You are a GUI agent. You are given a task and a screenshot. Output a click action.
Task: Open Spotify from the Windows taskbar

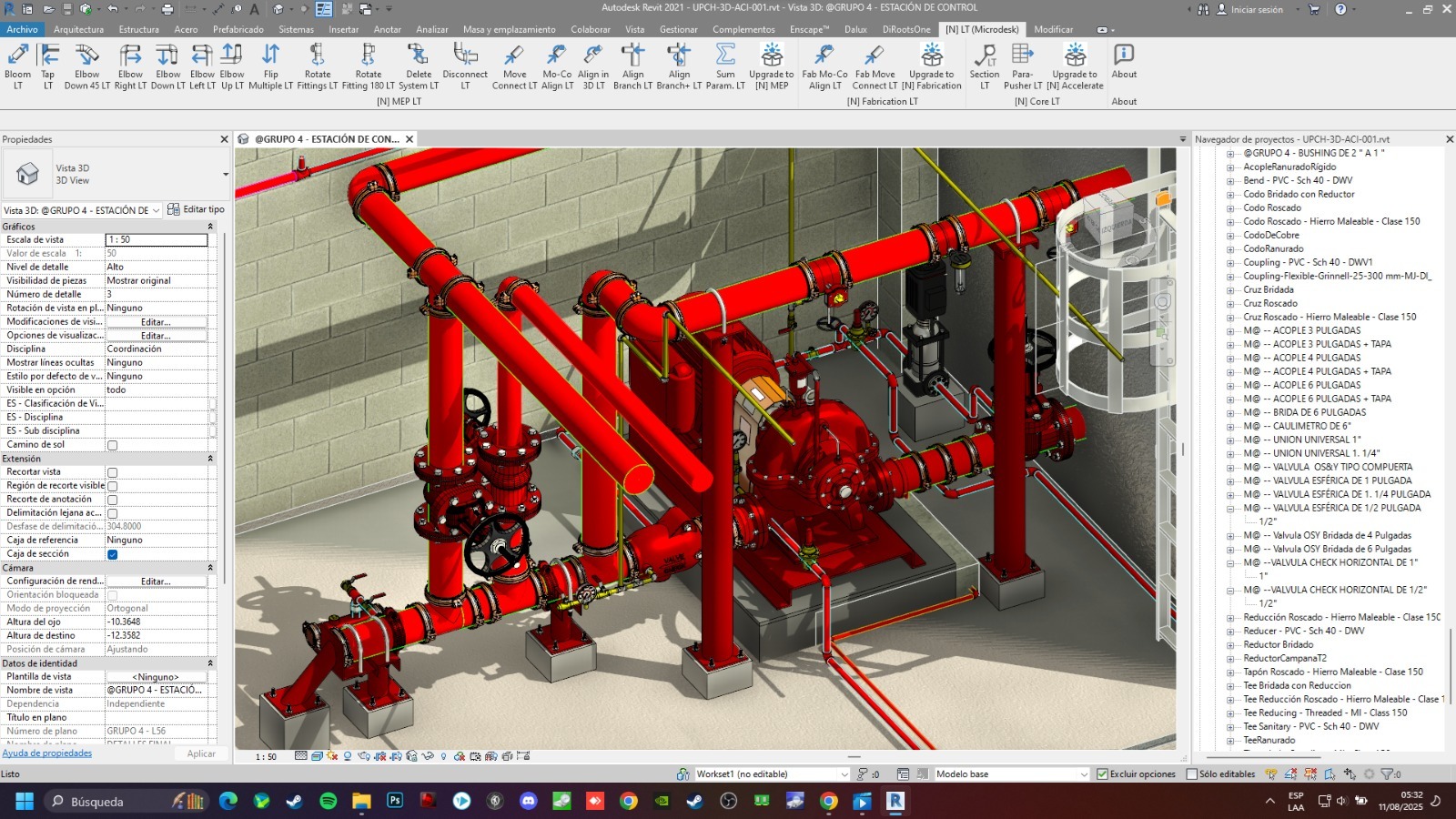329,801
